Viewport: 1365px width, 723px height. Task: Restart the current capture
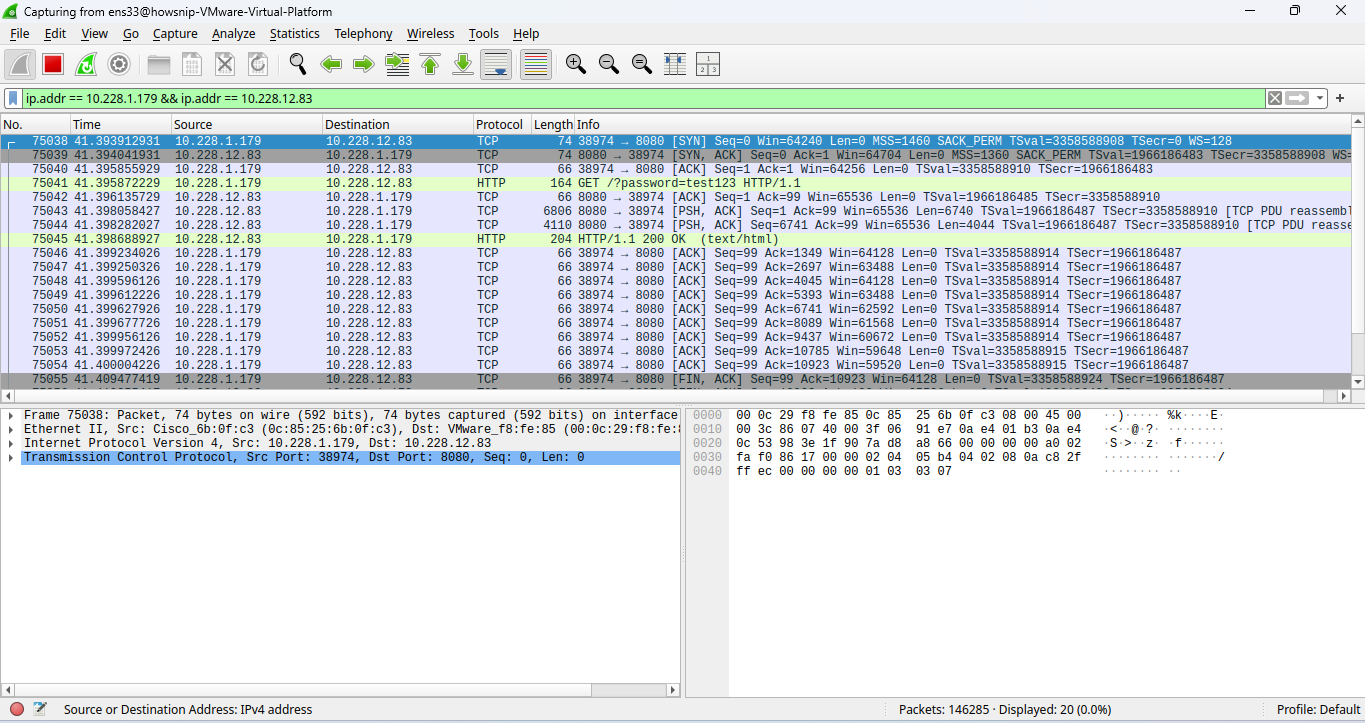(x=86, y=64)
